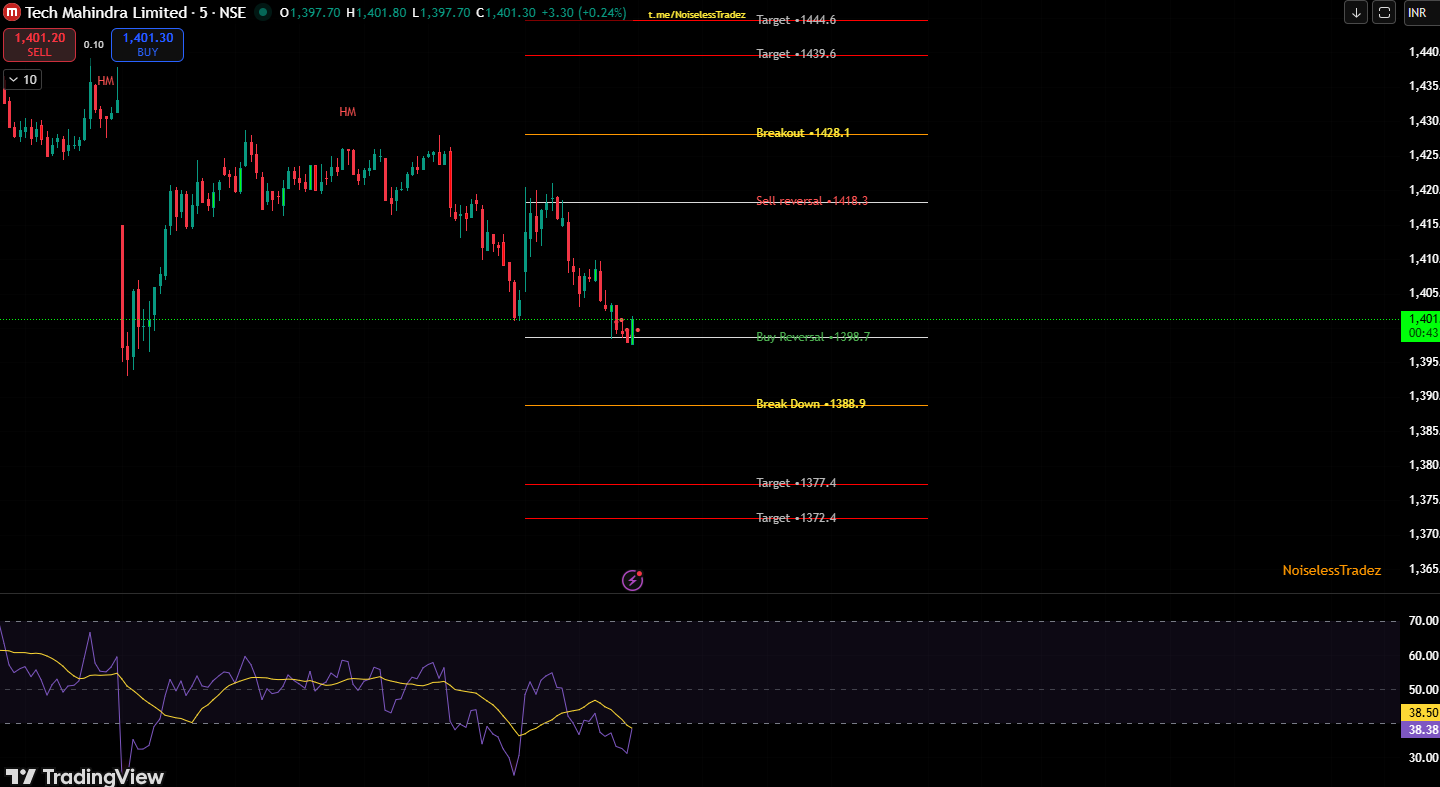Click the HM marker beside the BUY button
The width and height of the screenshot is (1440, 787).
[106, 80]
